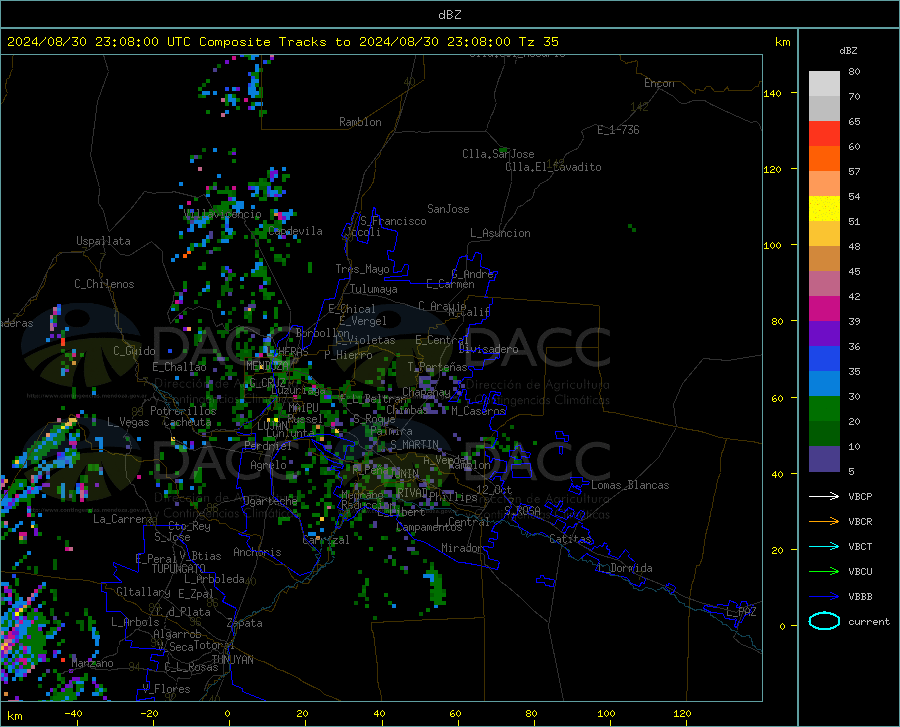This screenshot has width=900, height=727.
Task: Click the Clla.El_Cavadito label
Action: [x=553, y=167]
